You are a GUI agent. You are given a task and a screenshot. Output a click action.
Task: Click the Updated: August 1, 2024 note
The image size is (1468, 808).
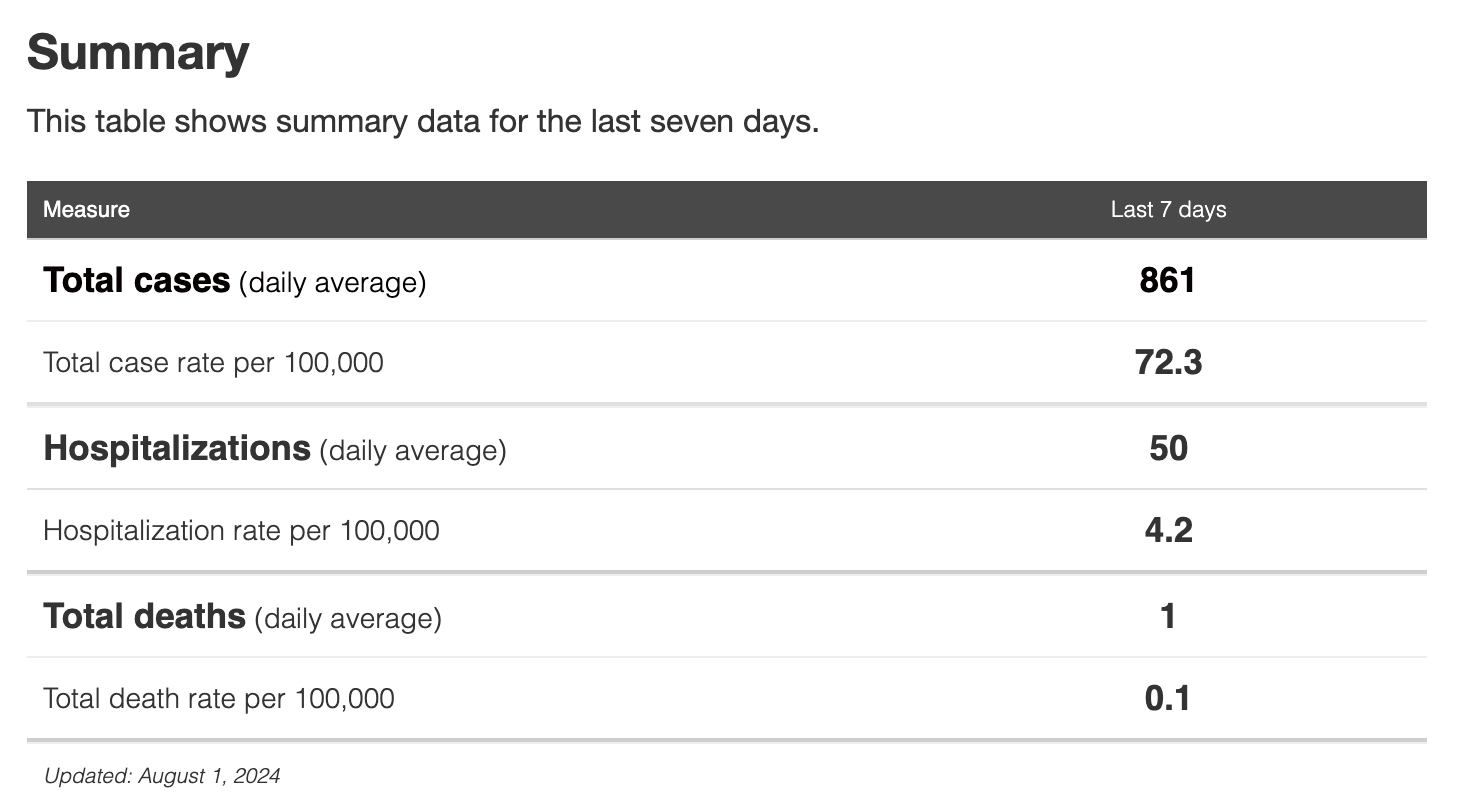[x=162, y=776]
